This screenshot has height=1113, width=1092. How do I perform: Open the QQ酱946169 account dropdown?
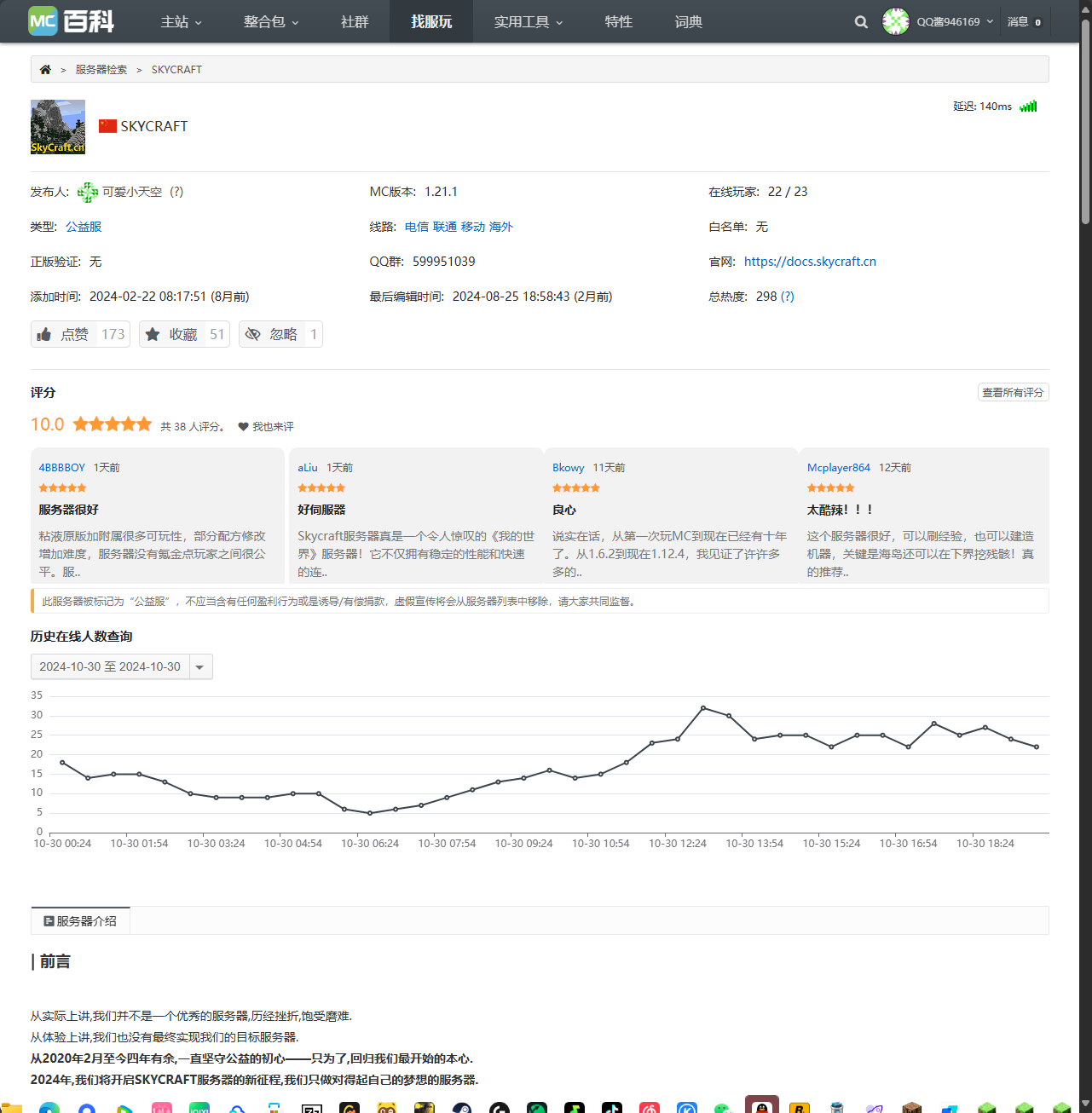pos(955,22)
